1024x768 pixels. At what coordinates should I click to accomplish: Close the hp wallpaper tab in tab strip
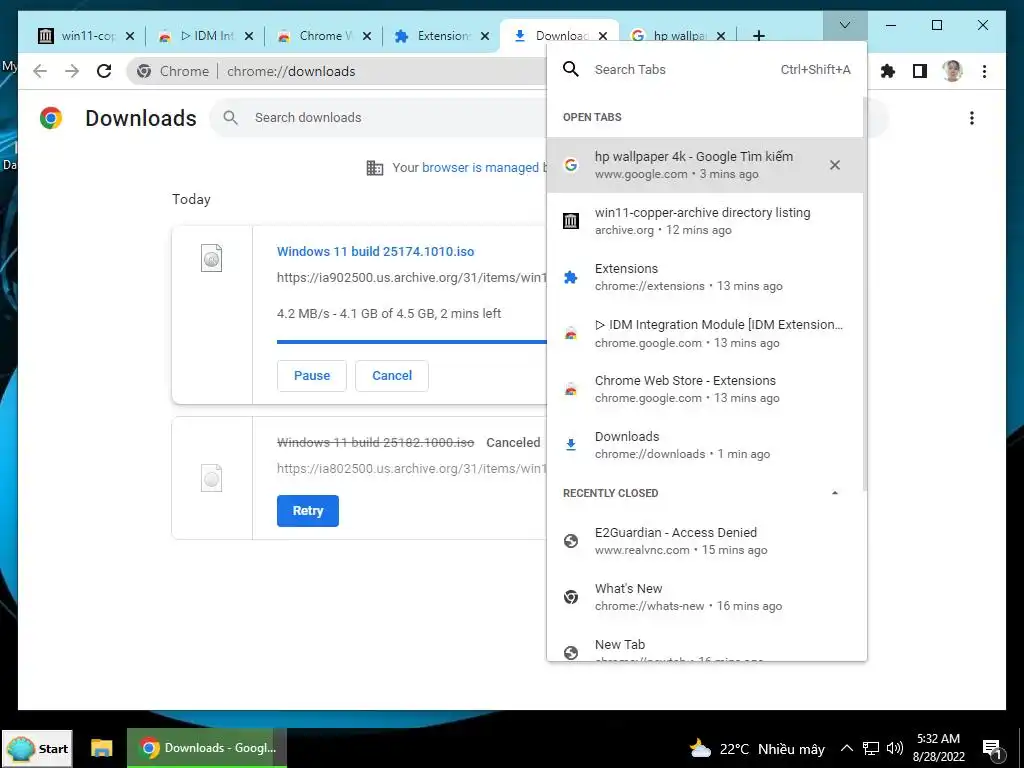click(x=721, y=36)
